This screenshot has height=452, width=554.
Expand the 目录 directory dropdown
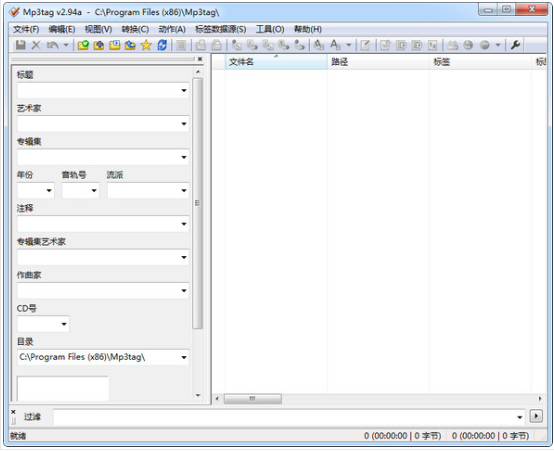(184, 357)
